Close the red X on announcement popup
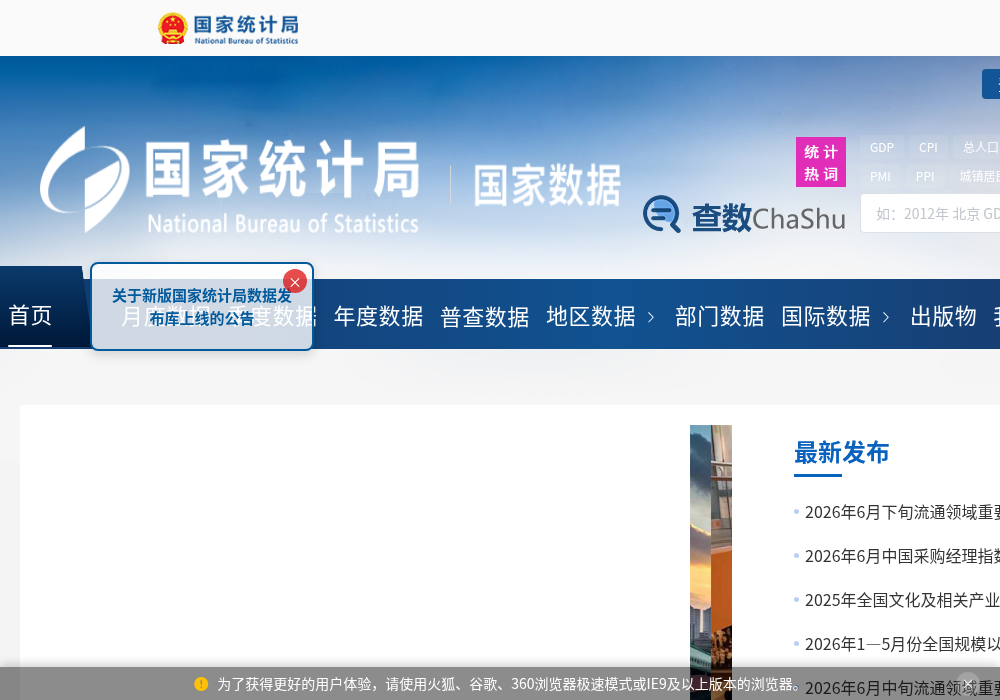1000x700 pixels. coord(295,281)
